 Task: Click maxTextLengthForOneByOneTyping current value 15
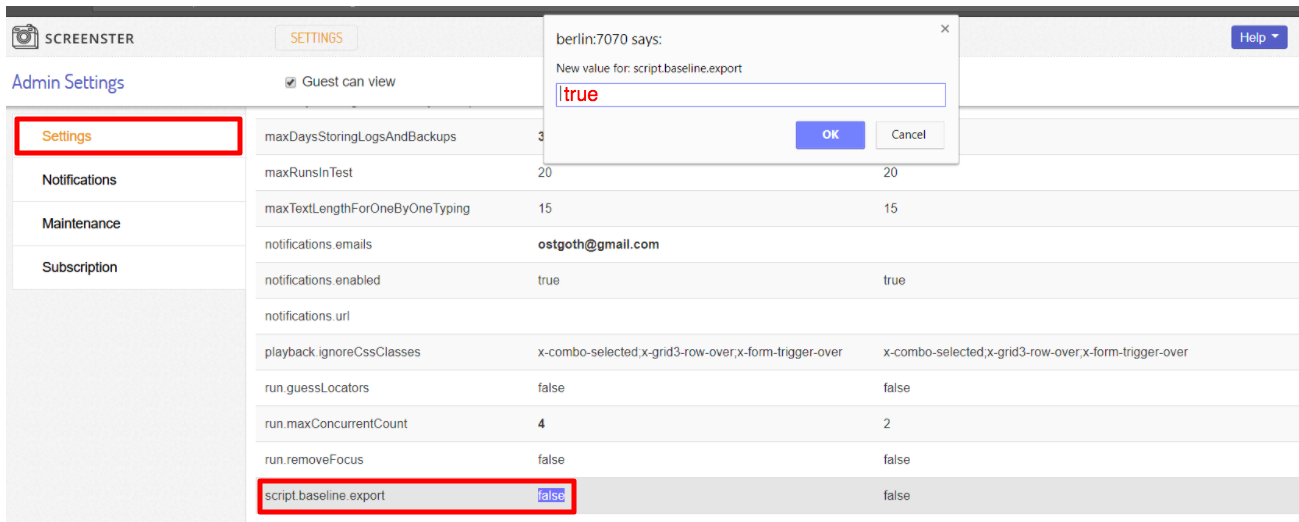[545, 208]
